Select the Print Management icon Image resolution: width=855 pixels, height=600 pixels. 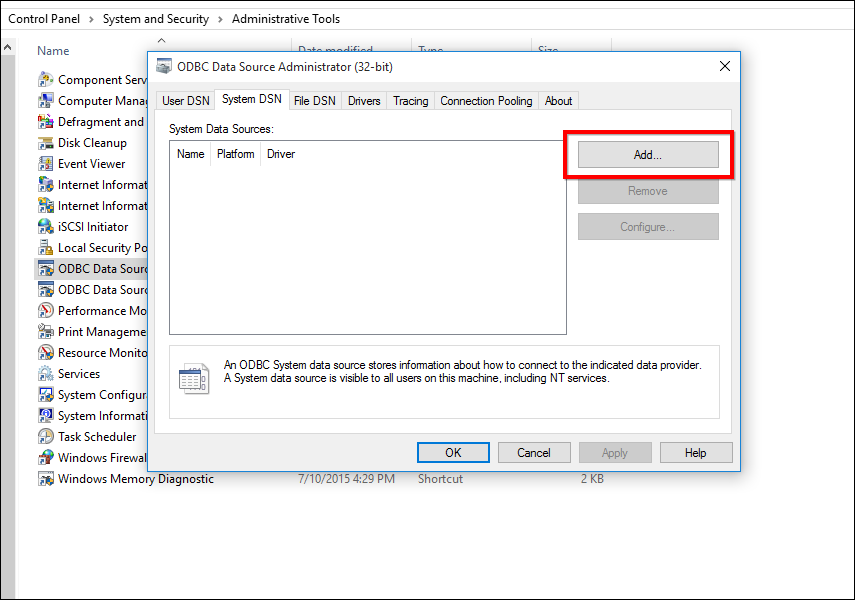pos(46,332)
